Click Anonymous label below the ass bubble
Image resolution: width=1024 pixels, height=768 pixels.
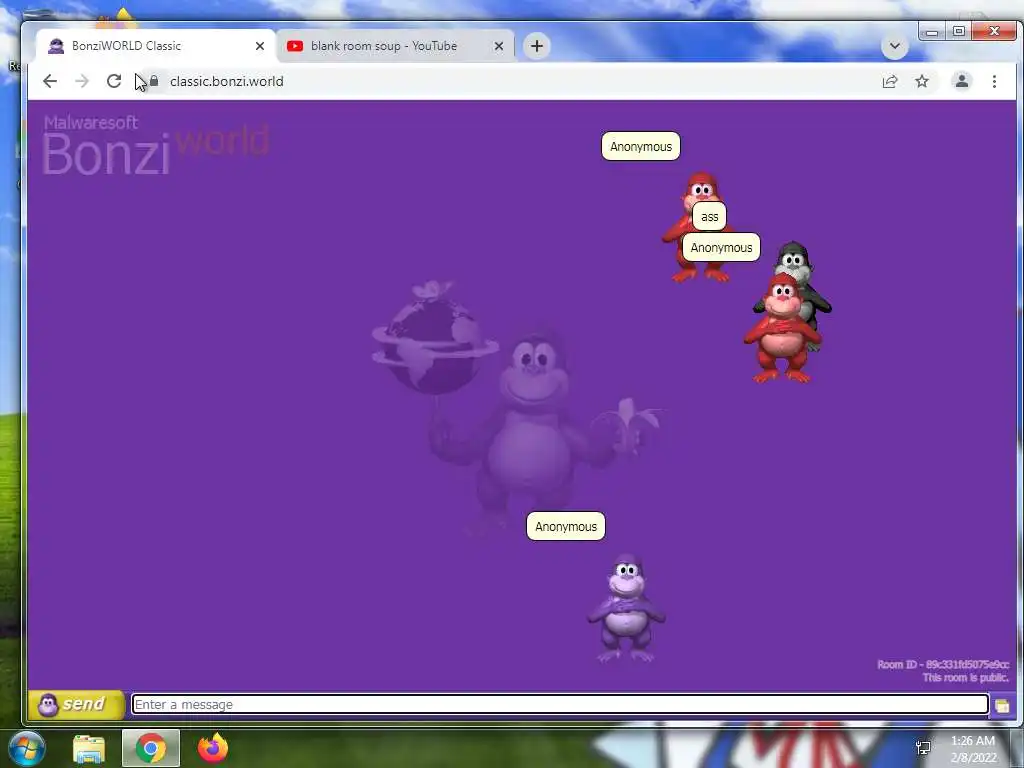coord(721,248)
